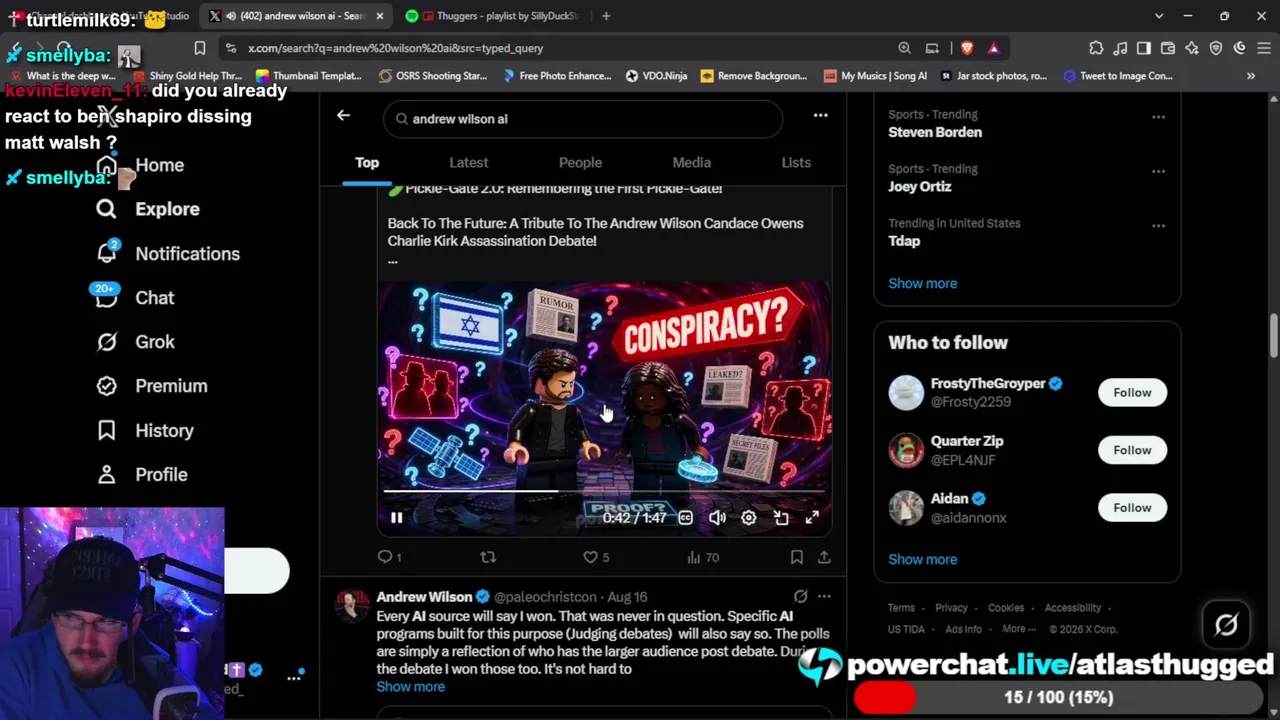The image size is (1280, 720).
Task: Click the page vertical scrollbar thumb
Action: click(x=1273, y=336)
